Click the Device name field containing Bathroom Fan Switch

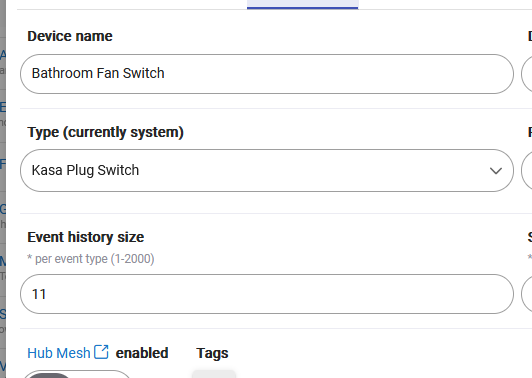pos(267,74)
